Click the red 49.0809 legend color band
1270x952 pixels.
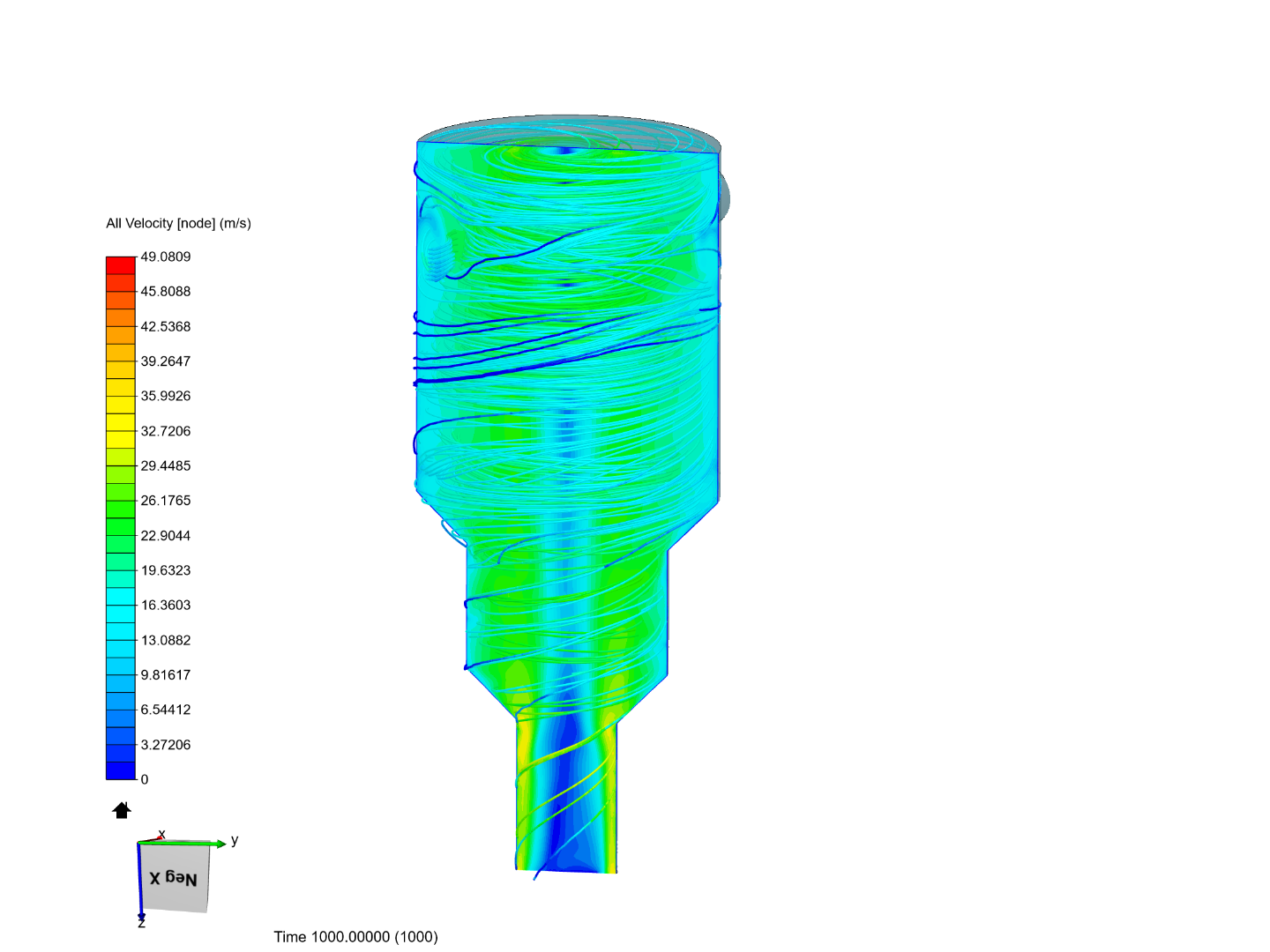(121, 265)
